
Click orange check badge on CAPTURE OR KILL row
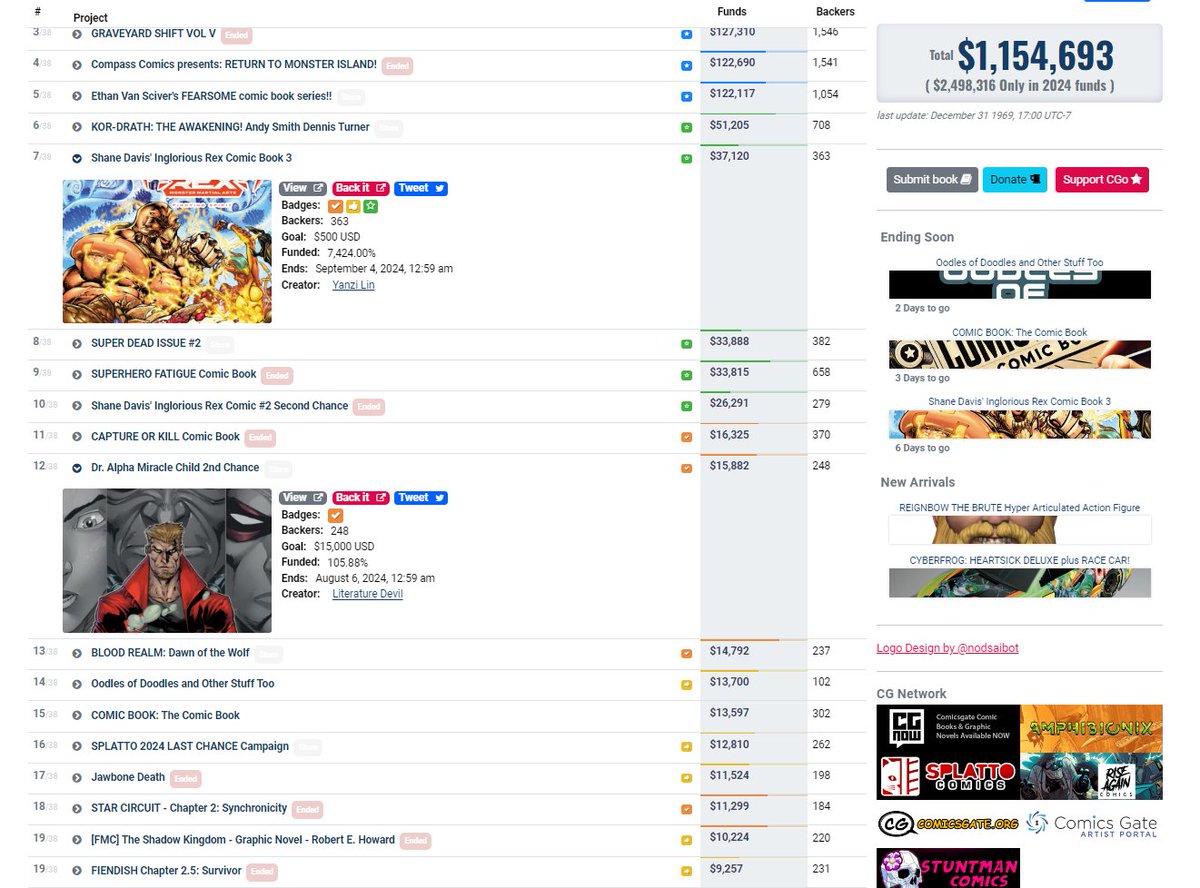coord(686,438)
